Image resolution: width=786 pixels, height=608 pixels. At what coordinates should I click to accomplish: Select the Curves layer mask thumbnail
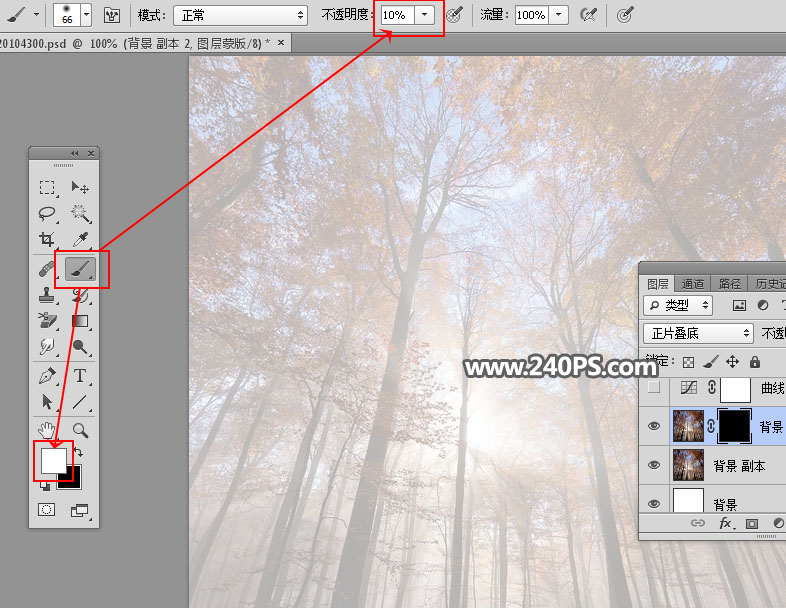[735, 389]
